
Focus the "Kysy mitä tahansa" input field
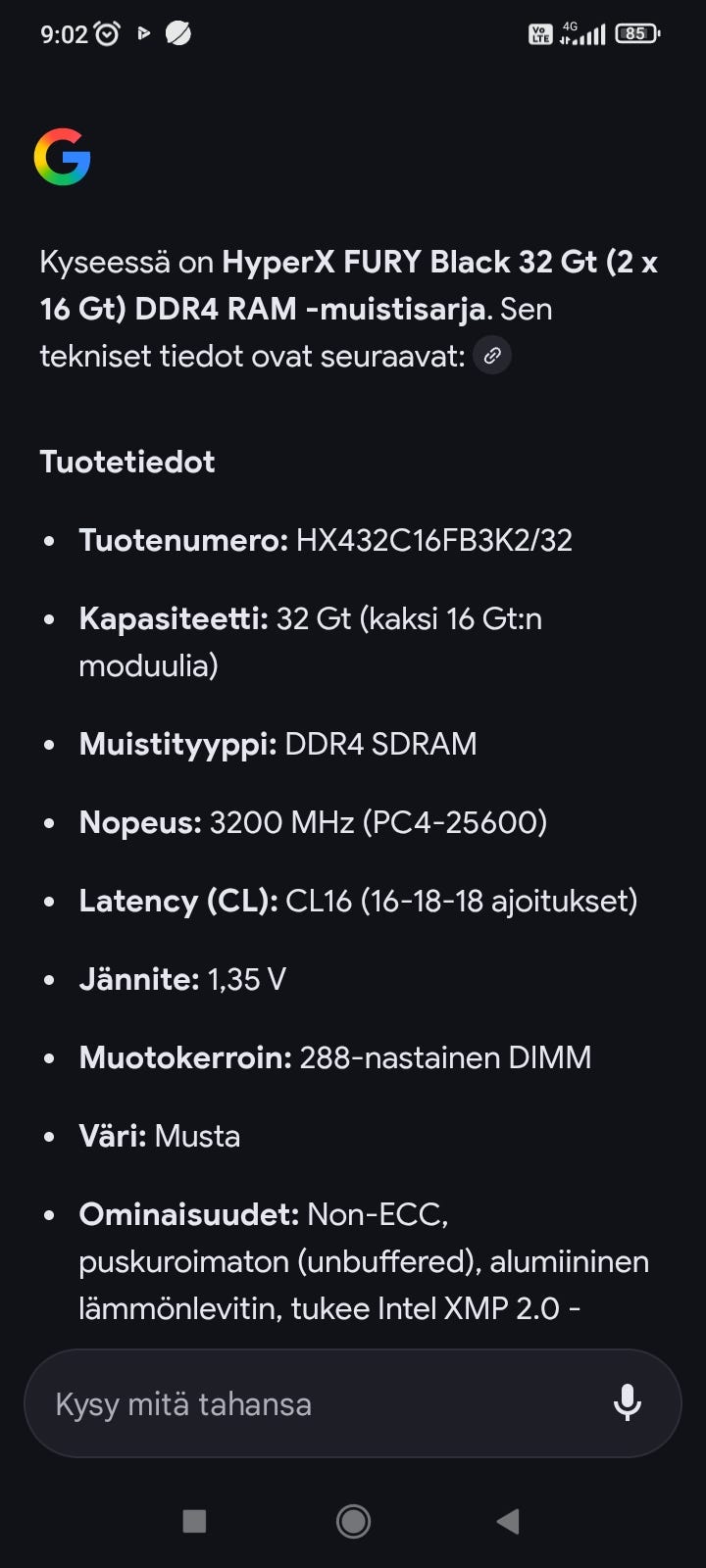click(x=314, y=1403)
